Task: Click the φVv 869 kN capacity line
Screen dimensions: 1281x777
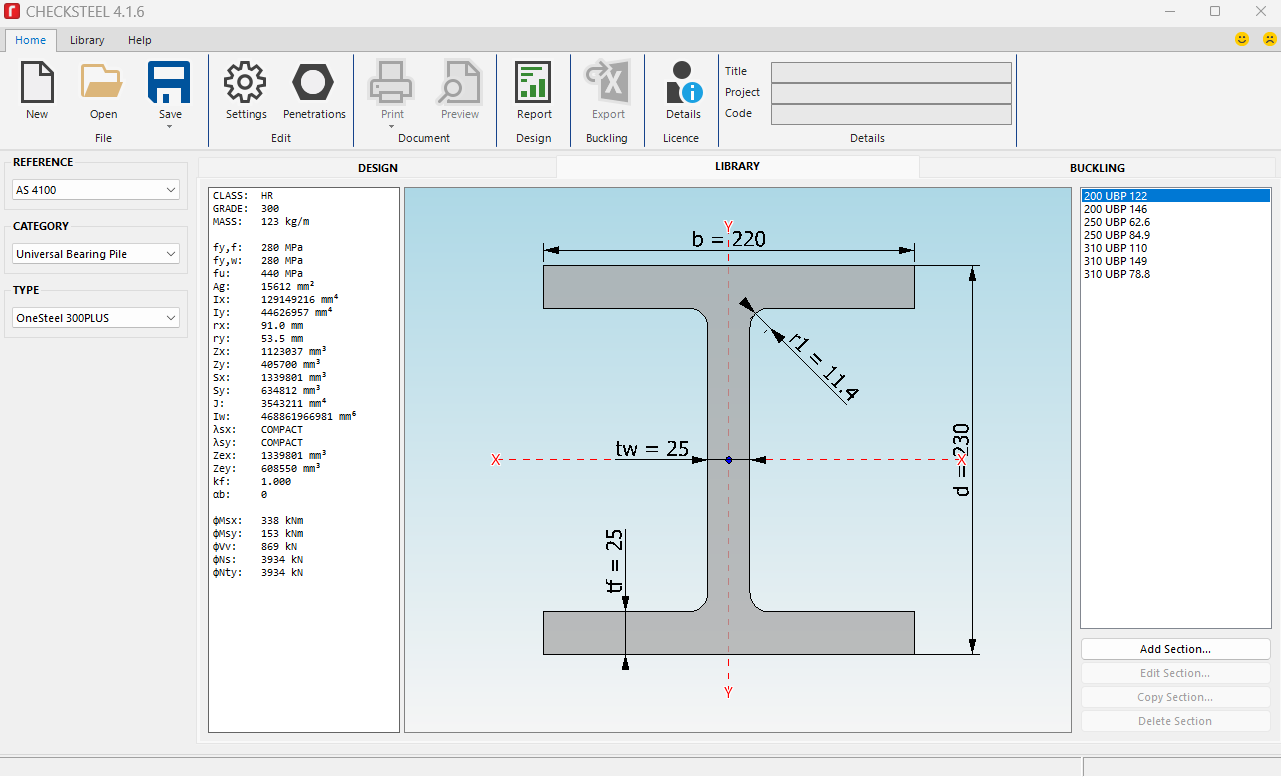Action: coord(255,547)
